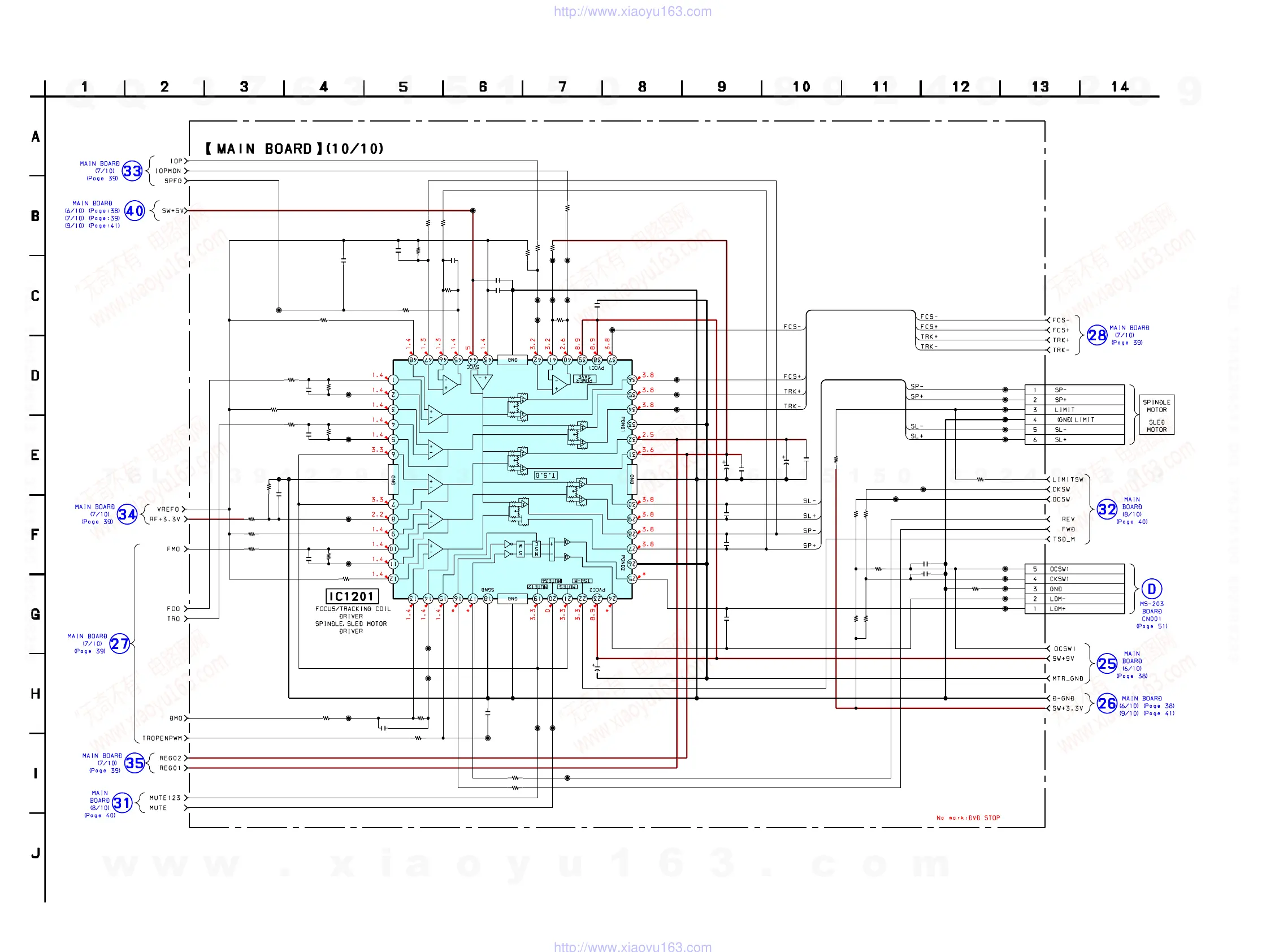
Task: Click the IC1201 chip label box
Action: (352, 596)
